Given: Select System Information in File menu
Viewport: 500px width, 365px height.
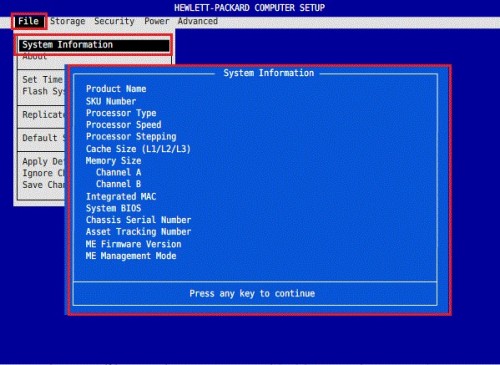Looking at the screenshot, I should [x=94, y=45].
